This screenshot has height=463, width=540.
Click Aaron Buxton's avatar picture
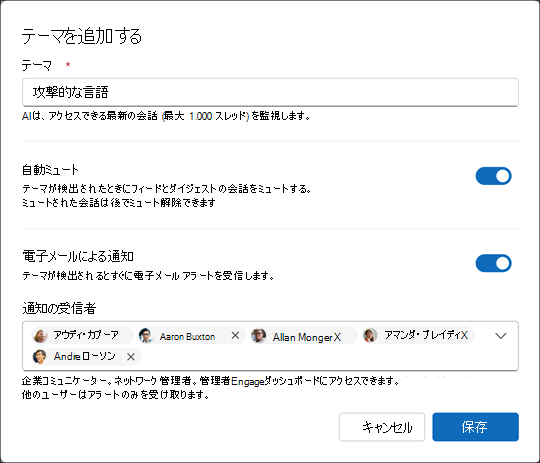(146, 335)
